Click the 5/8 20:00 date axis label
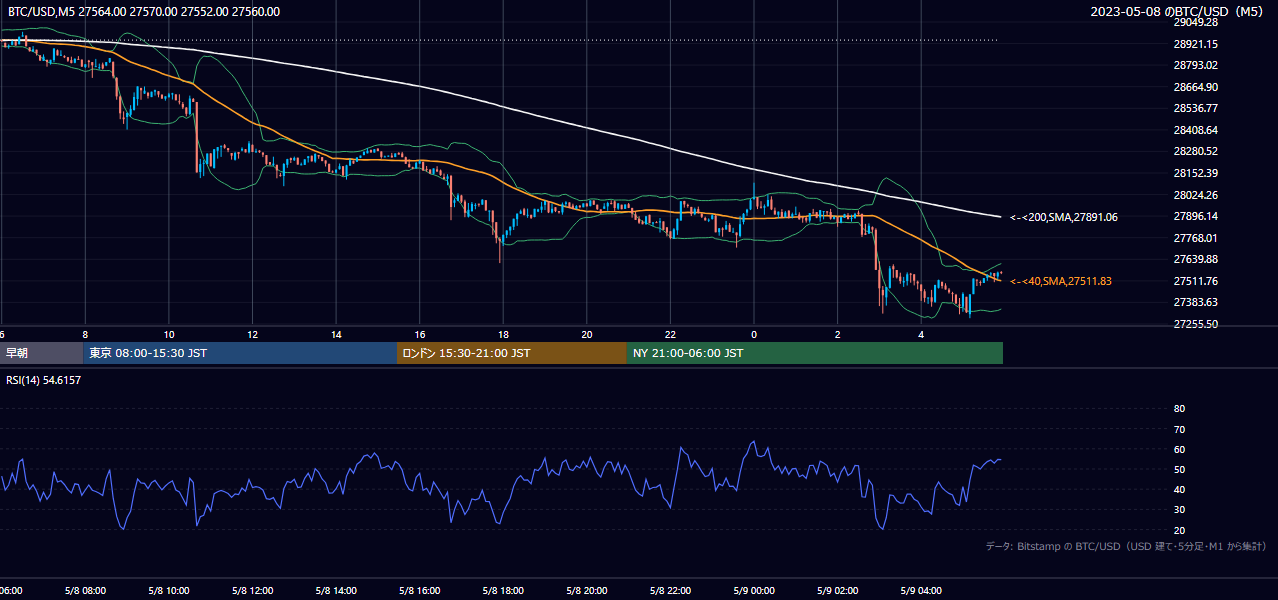The height and width of the screenshot is (600, 1278). (587, 591)
